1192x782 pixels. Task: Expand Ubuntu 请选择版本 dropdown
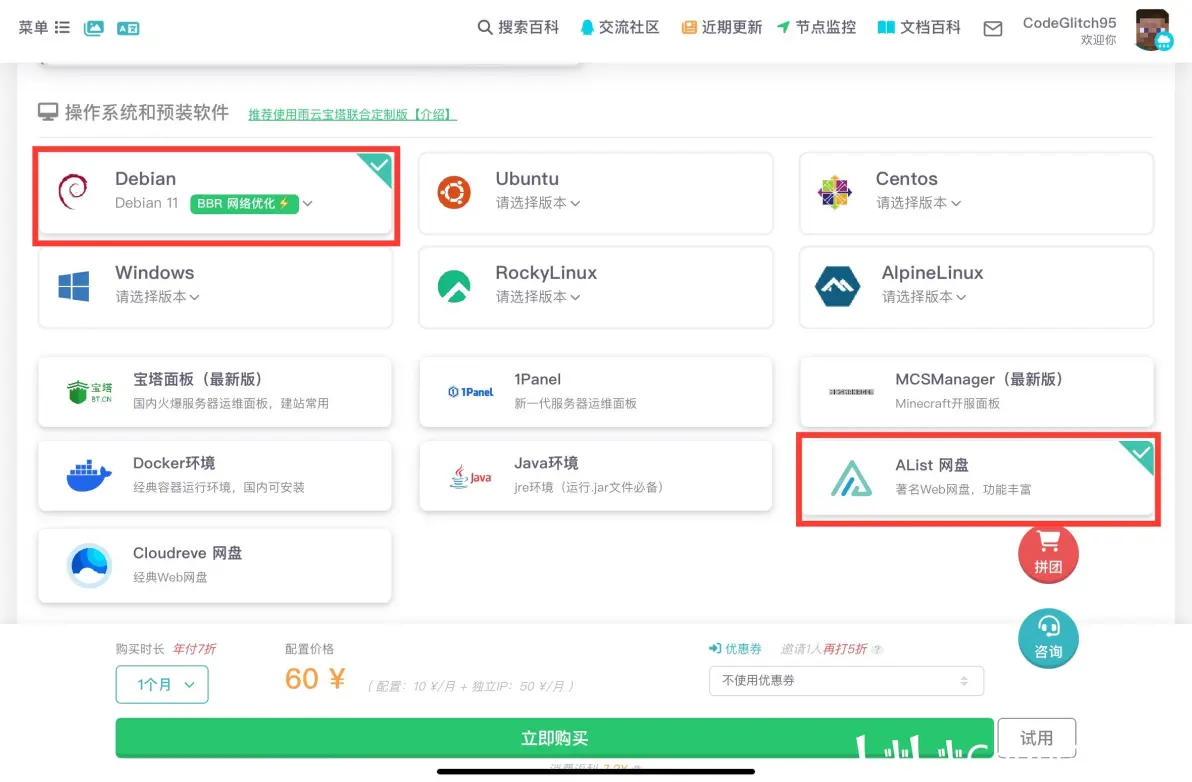[537, 203]
